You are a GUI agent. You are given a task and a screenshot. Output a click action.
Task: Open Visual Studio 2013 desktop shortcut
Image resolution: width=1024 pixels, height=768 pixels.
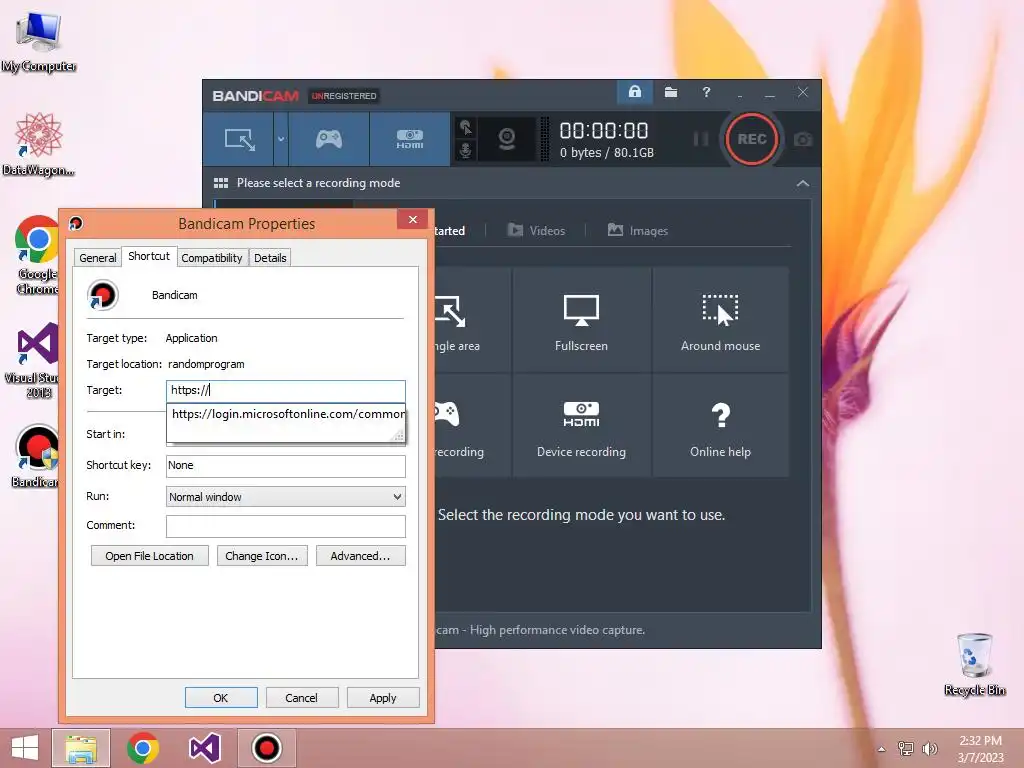(x=34, y=360)
